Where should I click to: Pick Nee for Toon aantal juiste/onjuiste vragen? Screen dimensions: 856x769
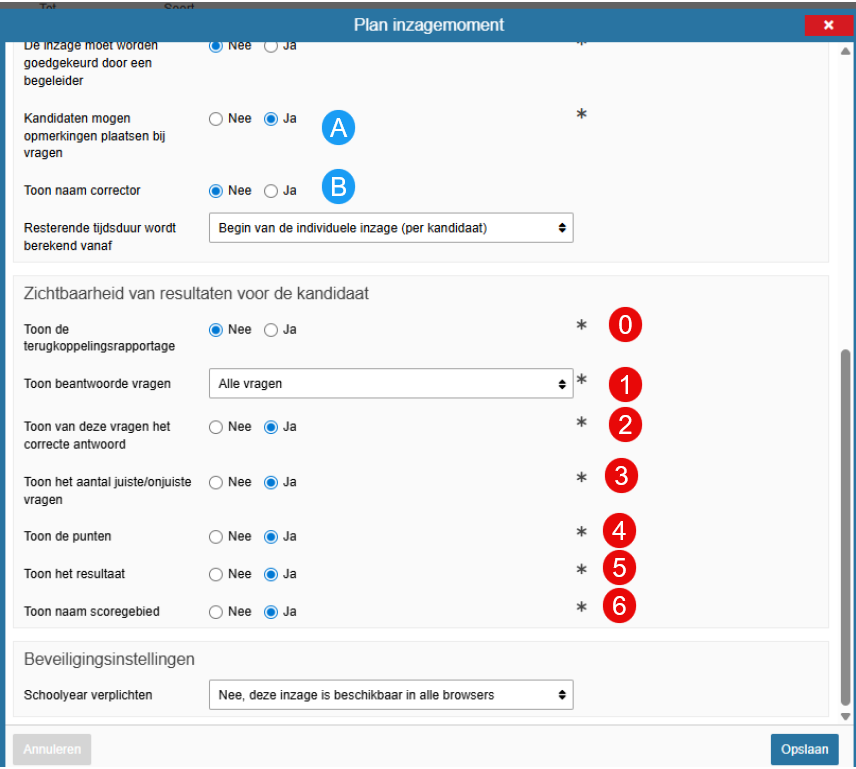(x=216, y=482)
